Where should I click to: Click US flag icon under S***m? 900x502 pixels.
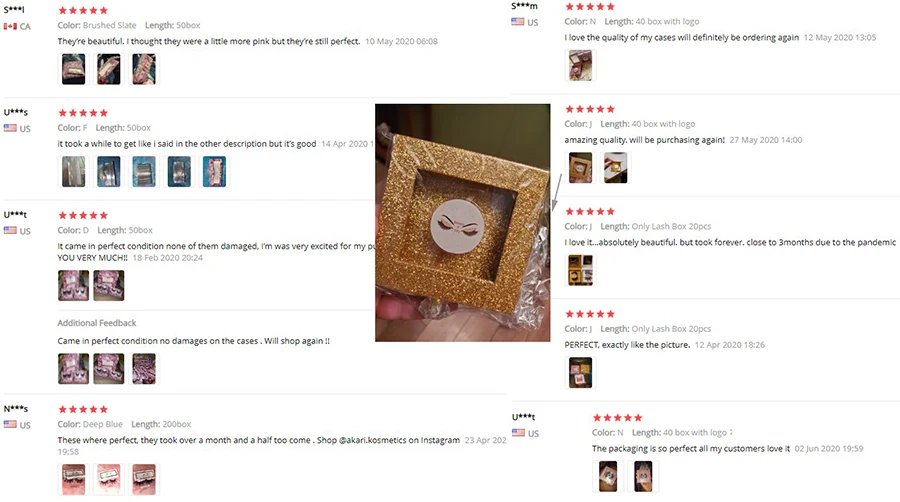click(518, 22)
